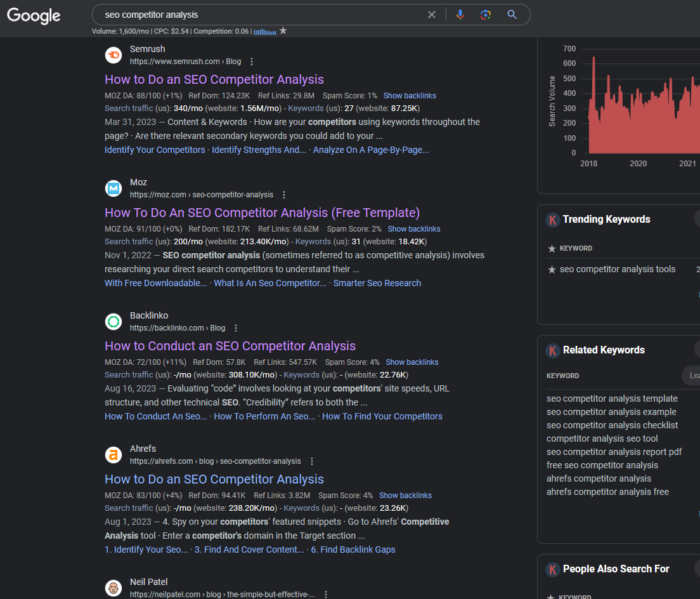Click the Moz 'Keywords' label

pyautogui.click(x=313, y=242)
